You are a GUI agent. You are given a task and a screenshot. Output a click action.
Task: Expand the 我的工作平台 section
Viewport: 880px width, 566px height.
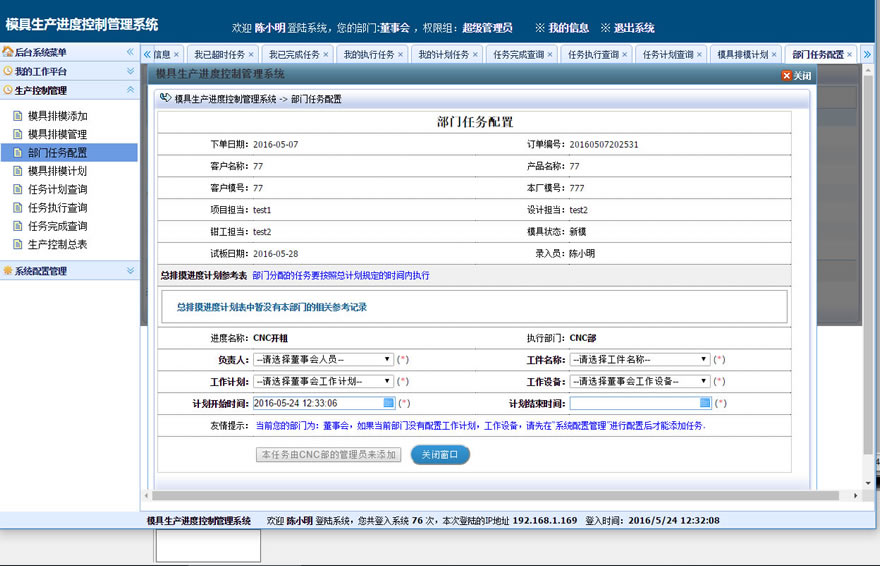click(130, 71)
